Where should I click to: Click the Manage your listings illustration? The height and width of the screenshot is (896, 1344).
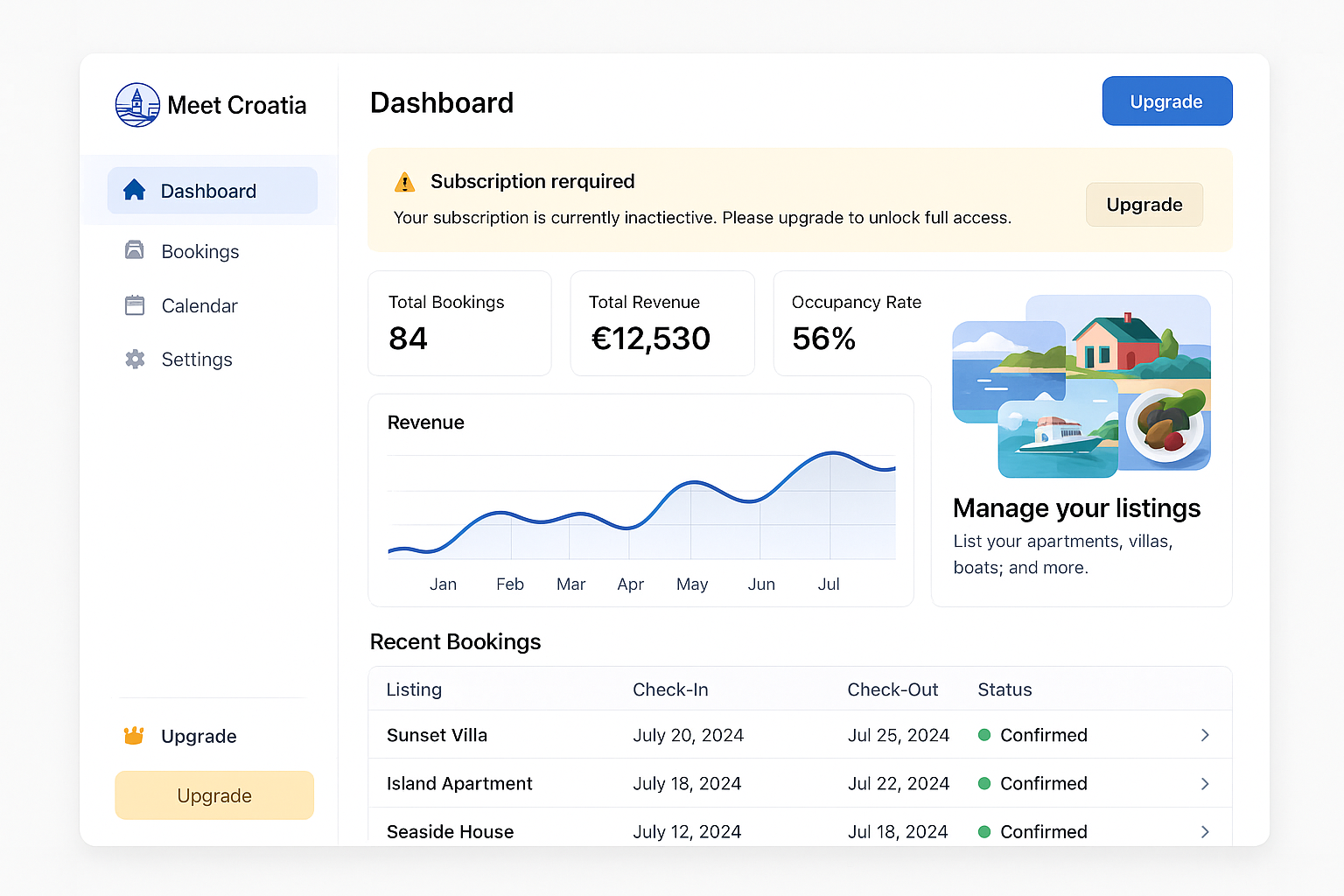pyautogui.click(x=1081, y=386)
